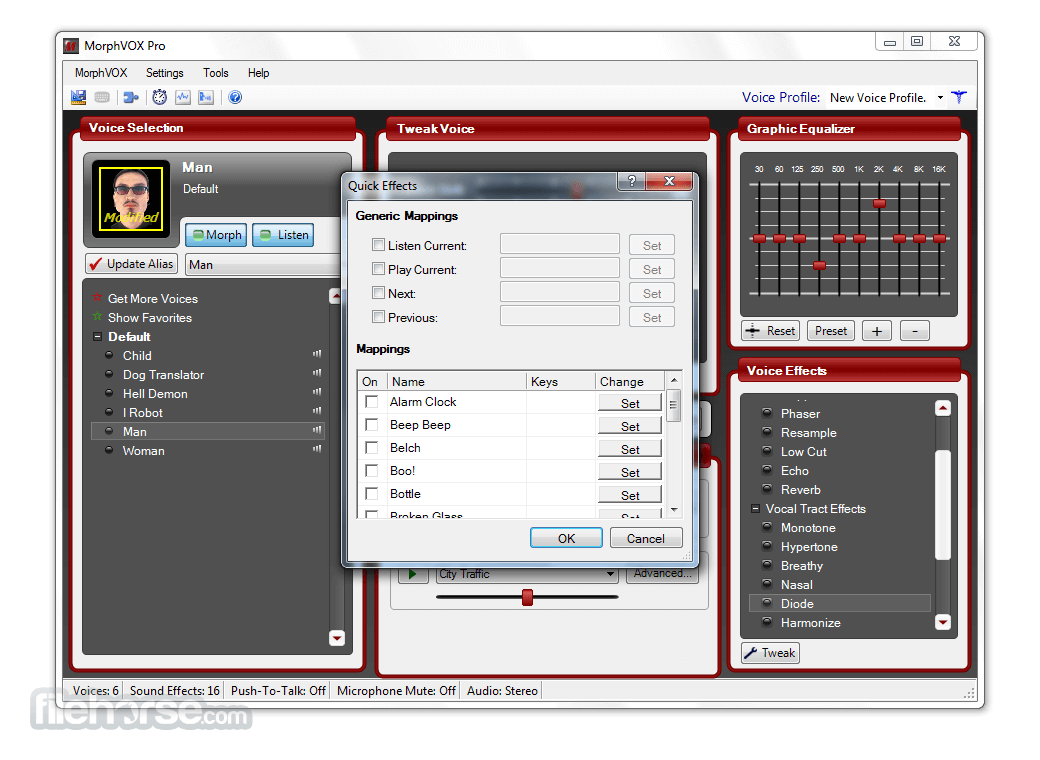Click the Man voice avatar thumbnail
1040x760 pixels.
pos(131,199)
